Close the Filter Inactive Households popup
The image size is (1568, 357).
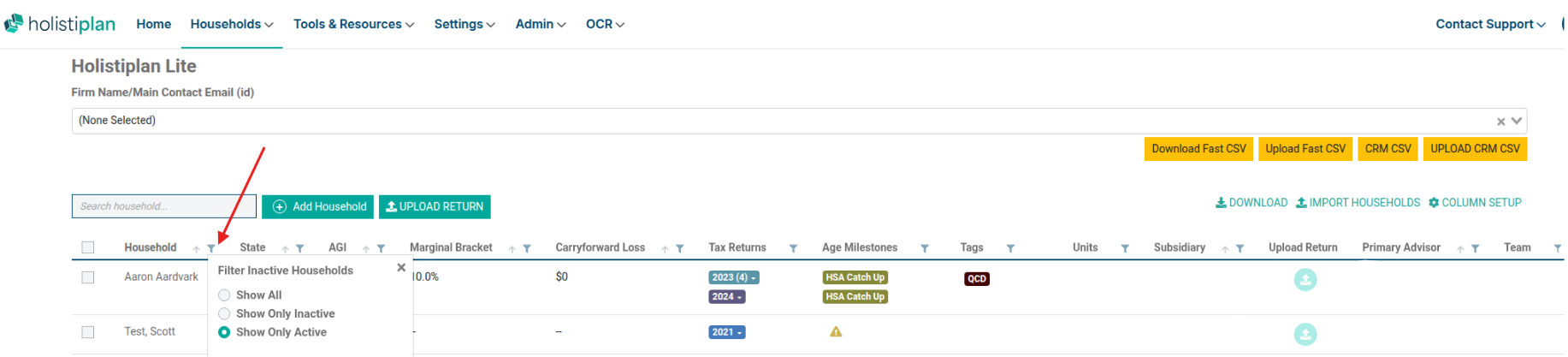[x=401, y=268]
